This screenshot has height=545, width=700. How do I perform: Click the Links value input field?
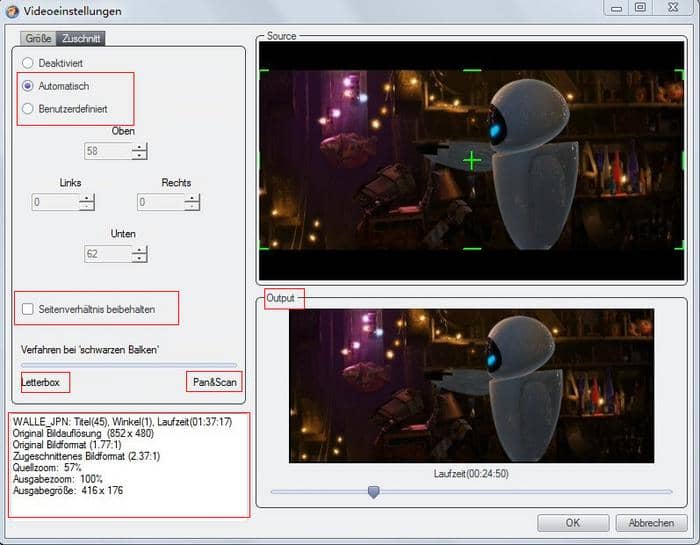[x=55, y=202]
